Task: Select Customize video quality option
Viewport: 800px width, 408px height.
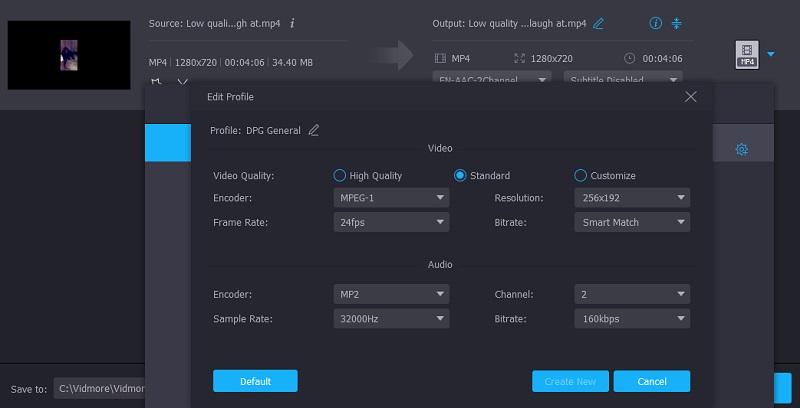Action: 581,175
